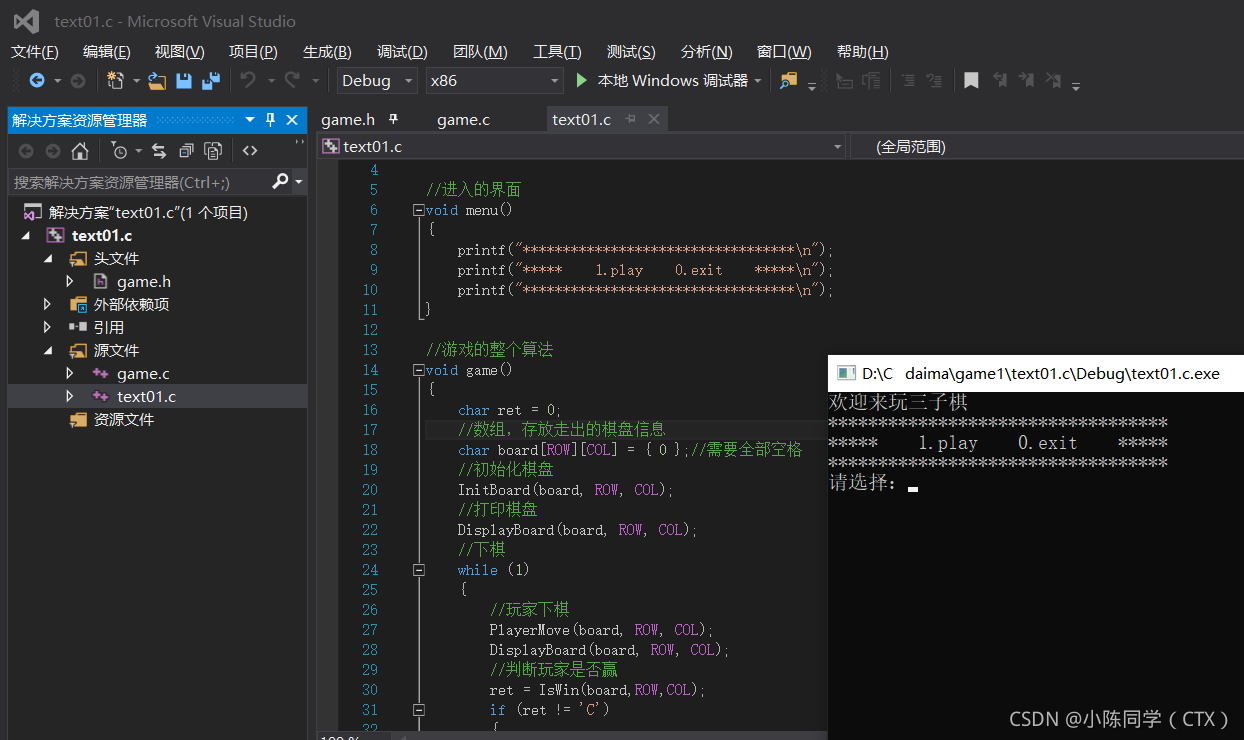
Task: Click the Home icon in Solution Explorer
Action: [80, 151]
